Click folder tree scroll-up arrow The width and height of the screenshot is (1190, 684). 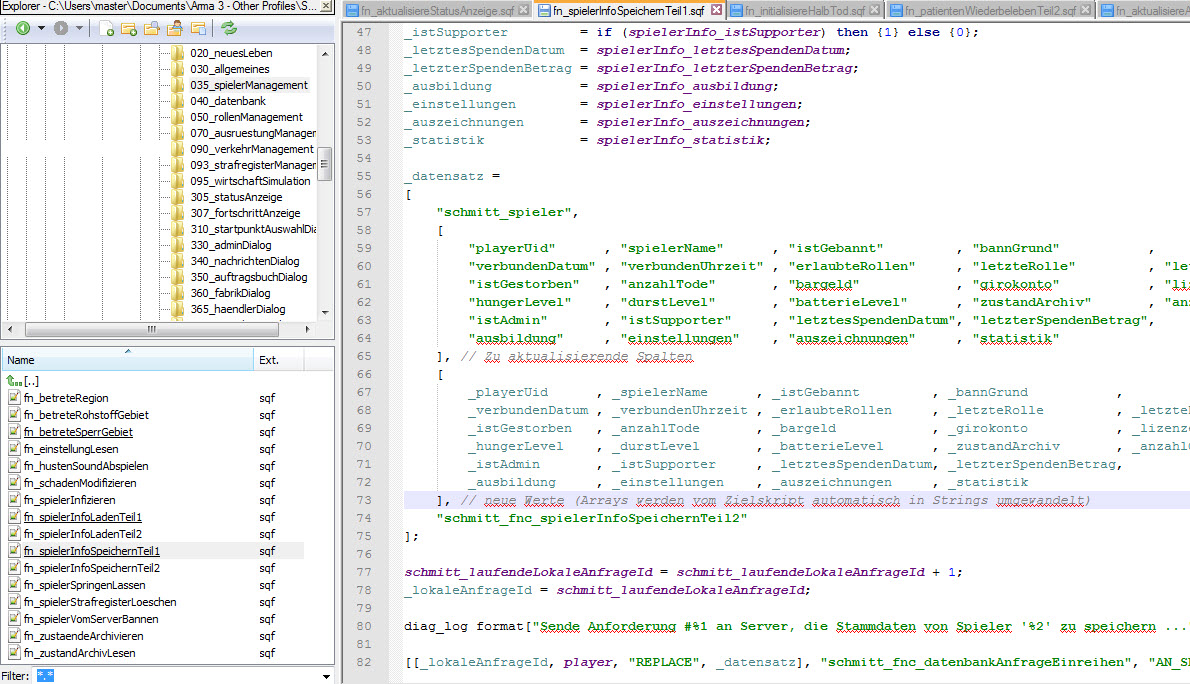click(x=326, y=54)
